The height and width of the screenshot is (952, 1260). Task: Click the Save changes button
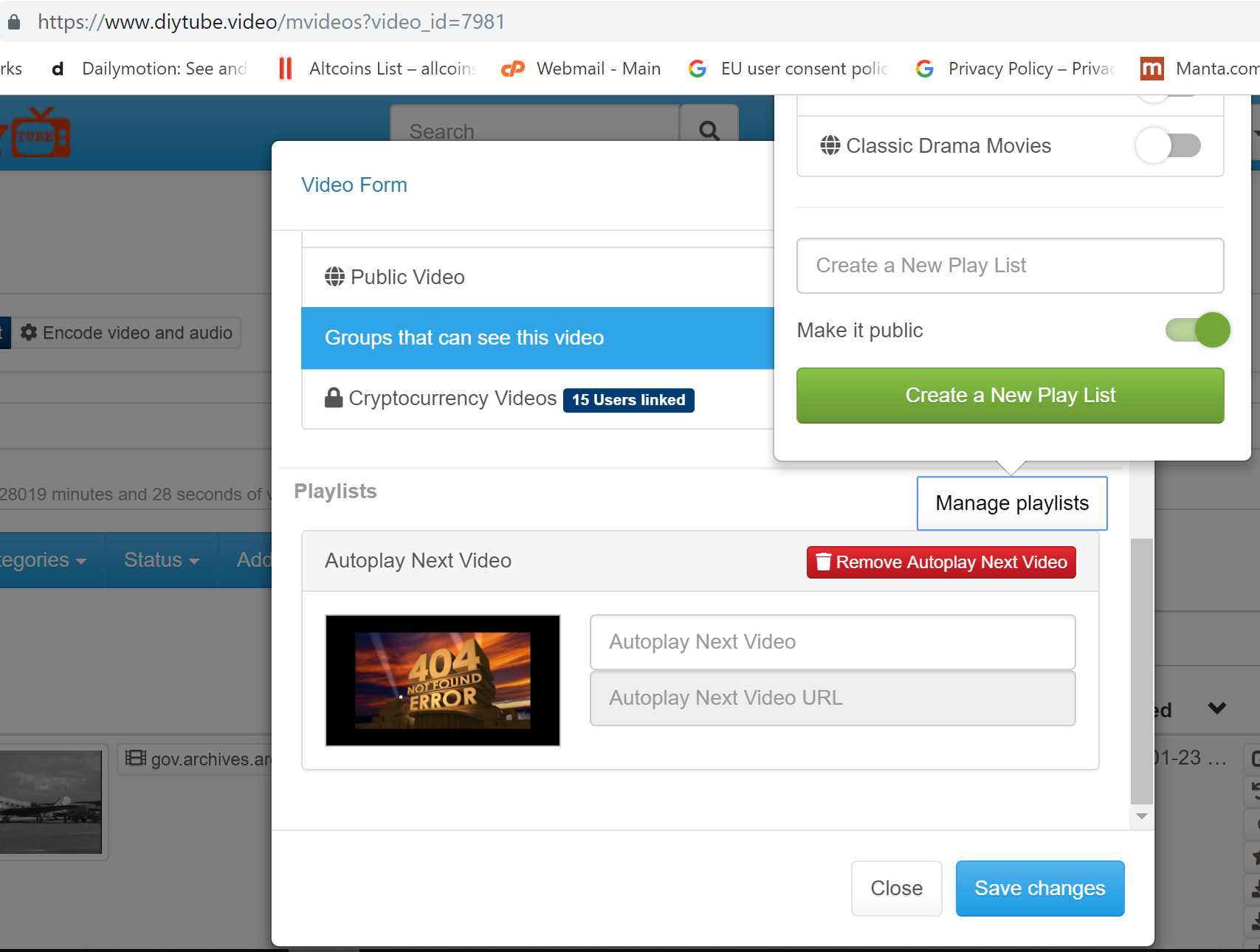pyautogui.click(x=1039, y=888)
